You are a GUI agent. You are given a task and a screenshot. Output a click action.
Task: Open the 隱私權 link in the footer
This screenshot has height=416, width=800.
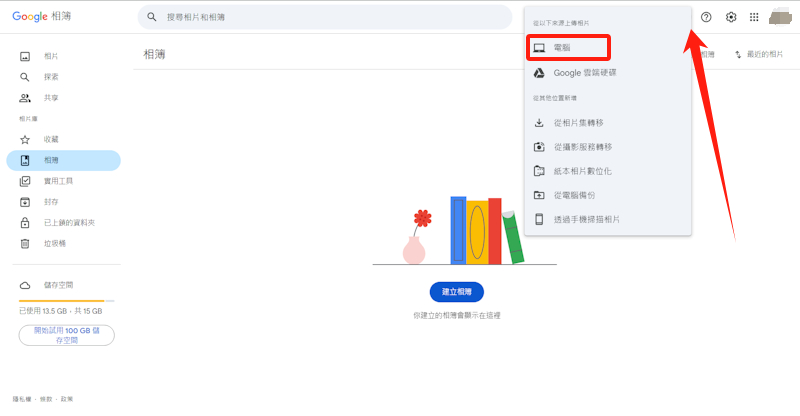click(22, 399)
